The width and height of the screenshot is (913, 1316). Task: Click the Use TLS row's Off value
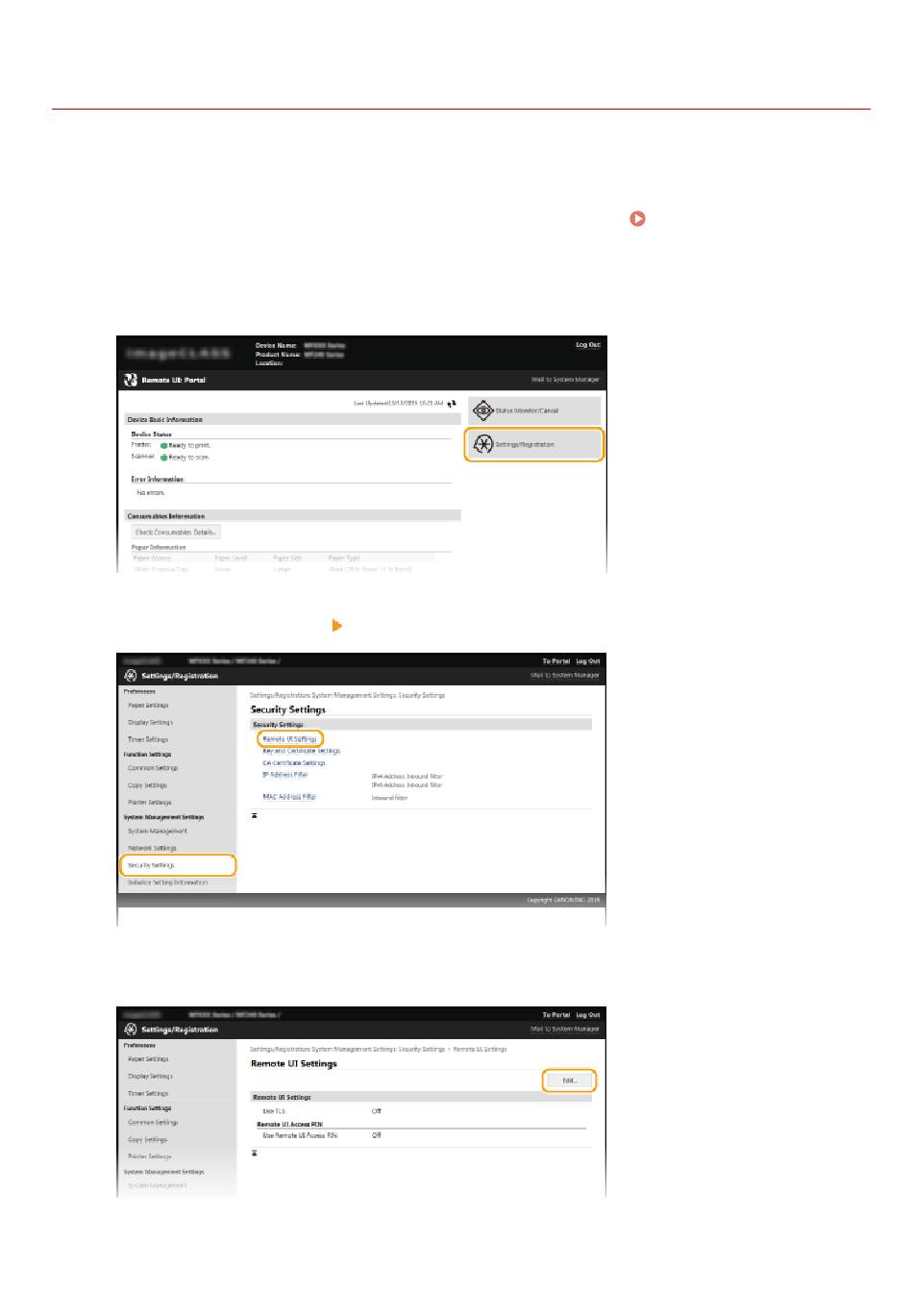click(377, 1111)
